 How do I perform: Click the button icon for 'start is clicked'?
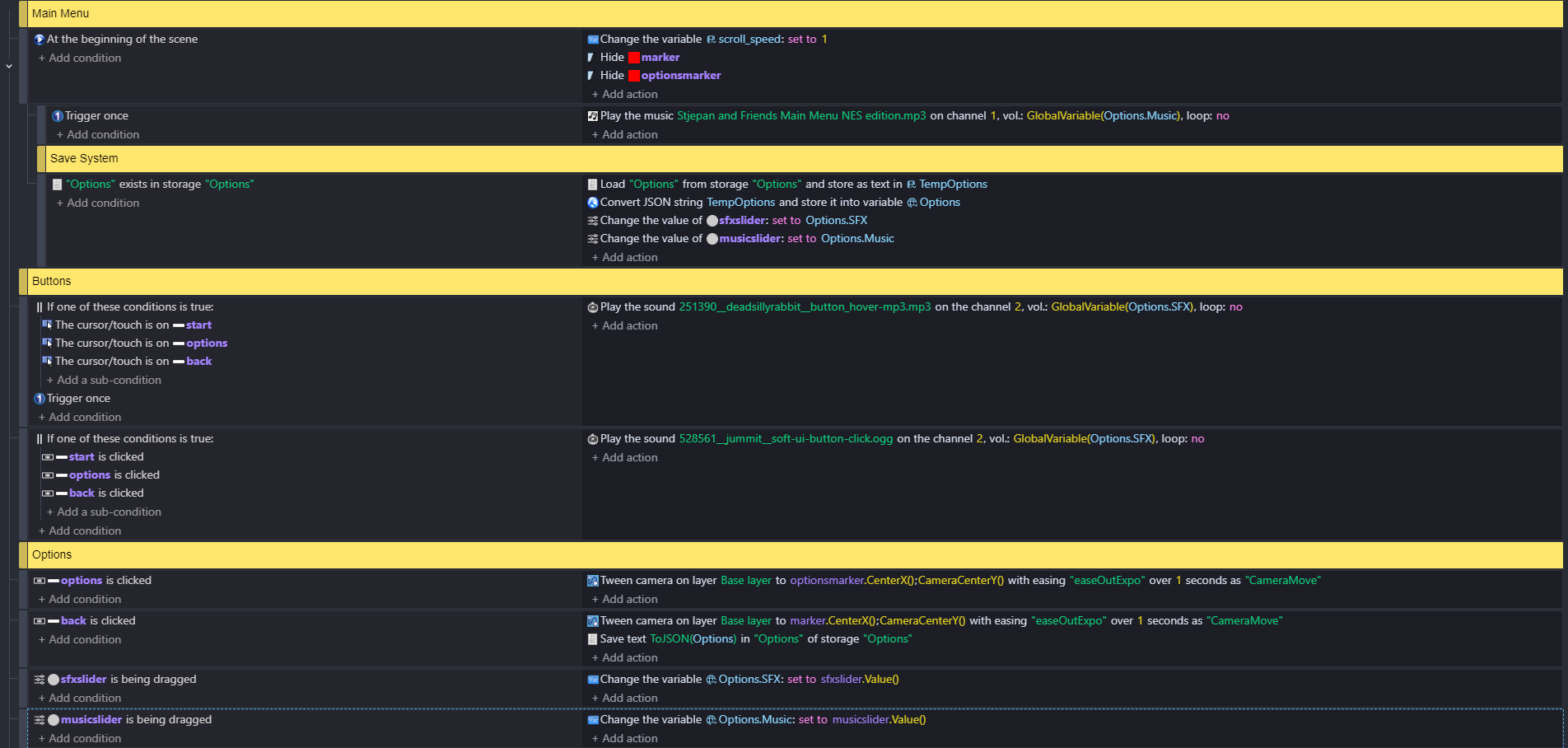tap(48, 457)
